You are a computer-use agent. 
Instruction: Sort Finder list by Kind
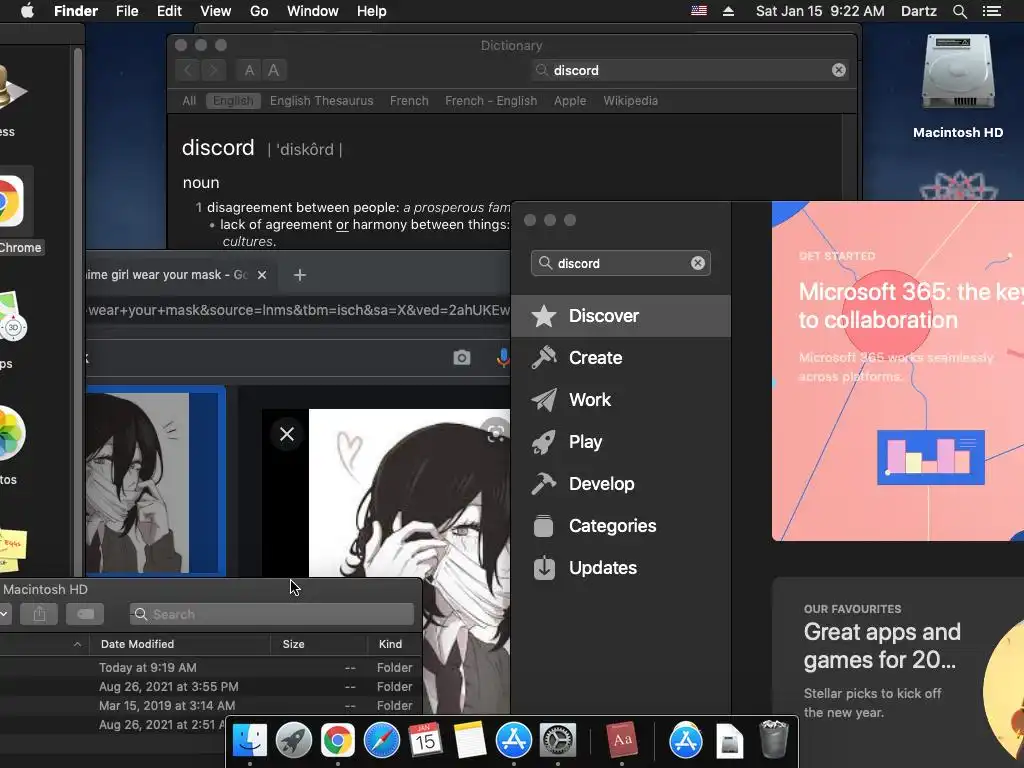[394, 644]
